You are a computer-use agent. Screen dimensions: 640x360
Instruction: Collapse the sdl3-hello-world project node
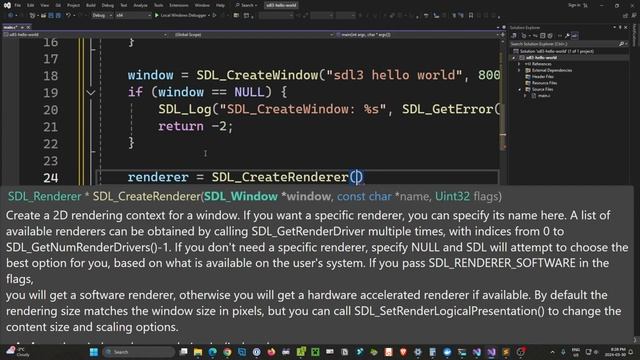coord(514,58)
